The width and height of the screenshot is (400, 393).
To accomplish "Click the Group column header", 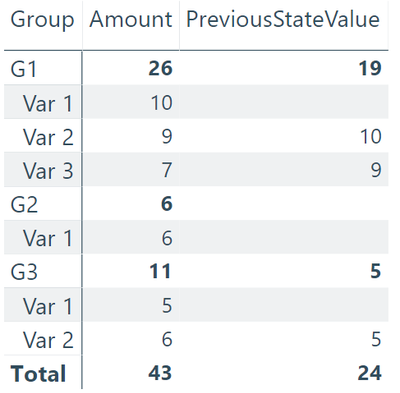I will (42, 20).
